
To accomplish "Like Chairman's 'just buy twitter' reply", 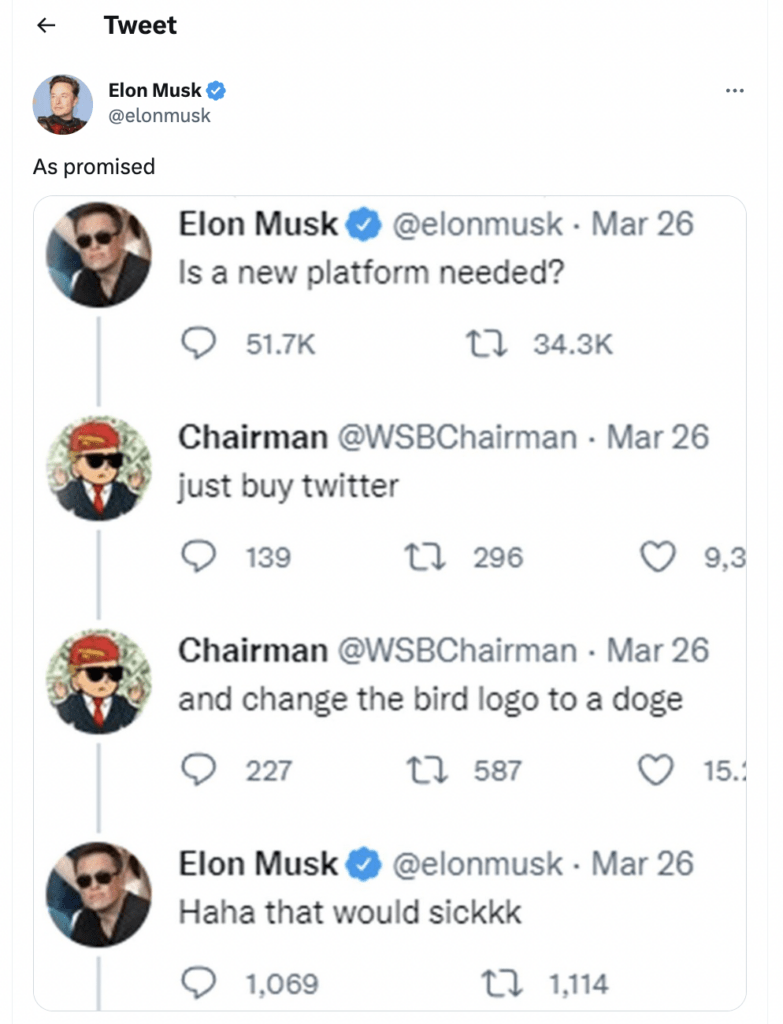I will [658, 557].
